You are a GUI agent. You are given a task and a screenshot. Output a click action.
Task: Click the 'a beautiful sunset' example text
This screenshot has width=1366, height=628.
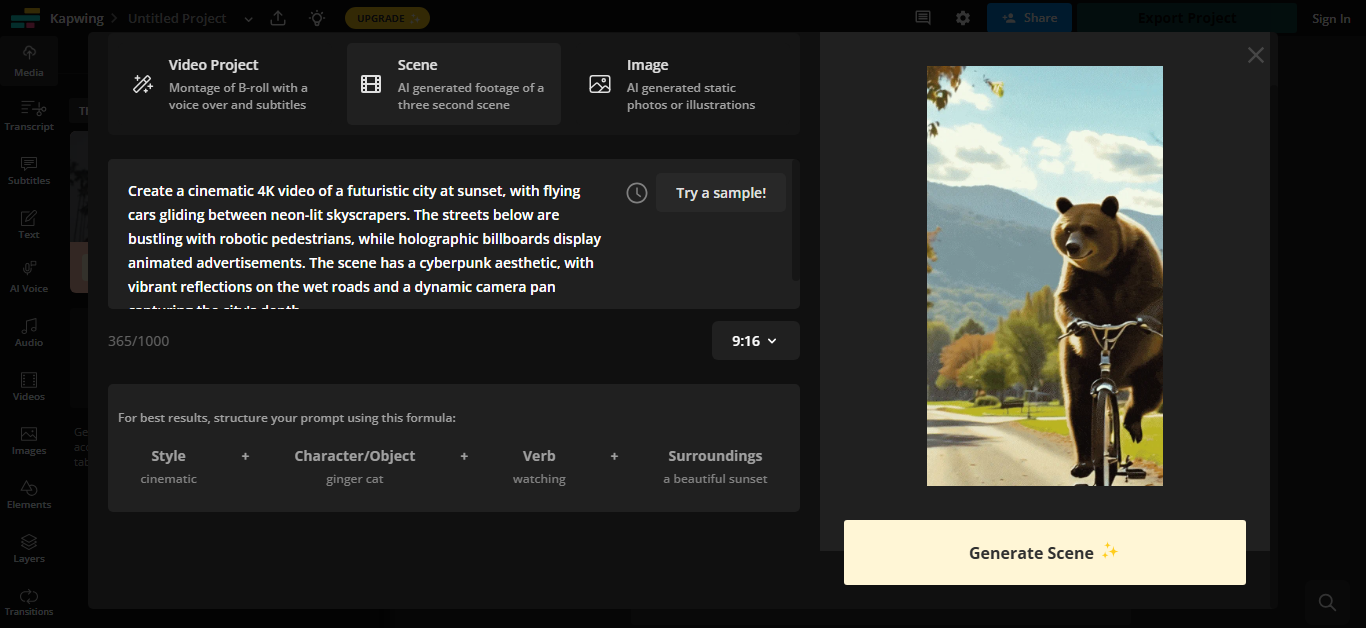[715, 479]
